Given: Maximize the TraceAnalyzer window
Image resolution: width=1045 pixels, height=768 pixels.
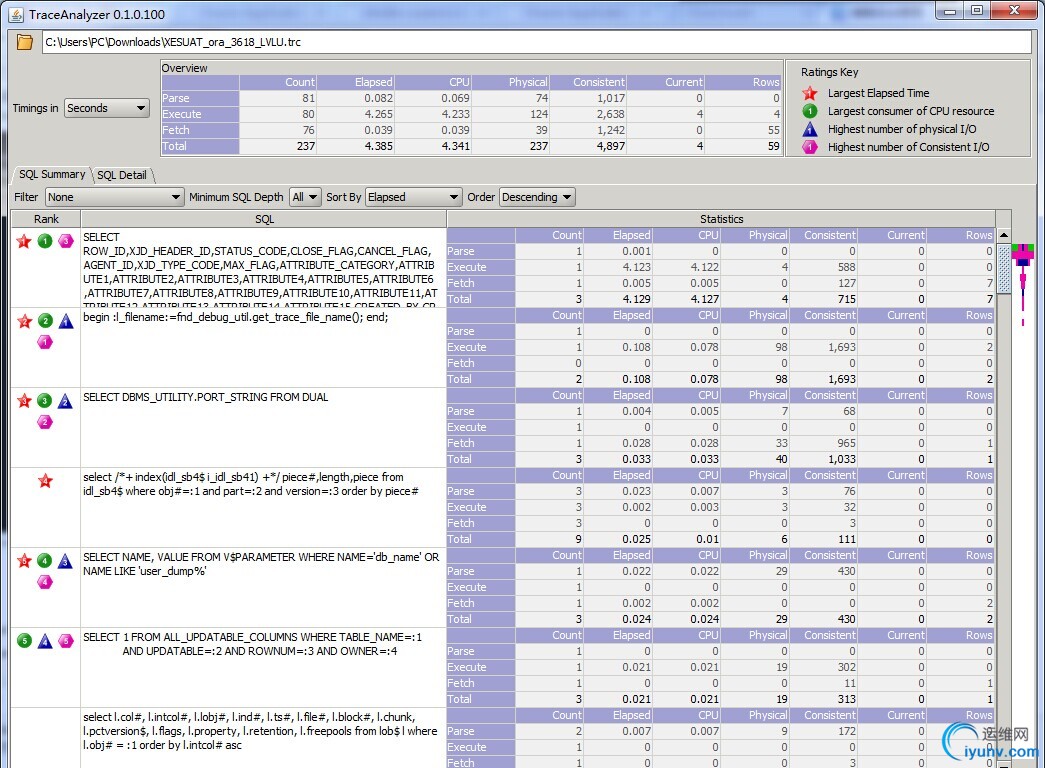Looking at the screenshot, I should [x=976, y=11].
